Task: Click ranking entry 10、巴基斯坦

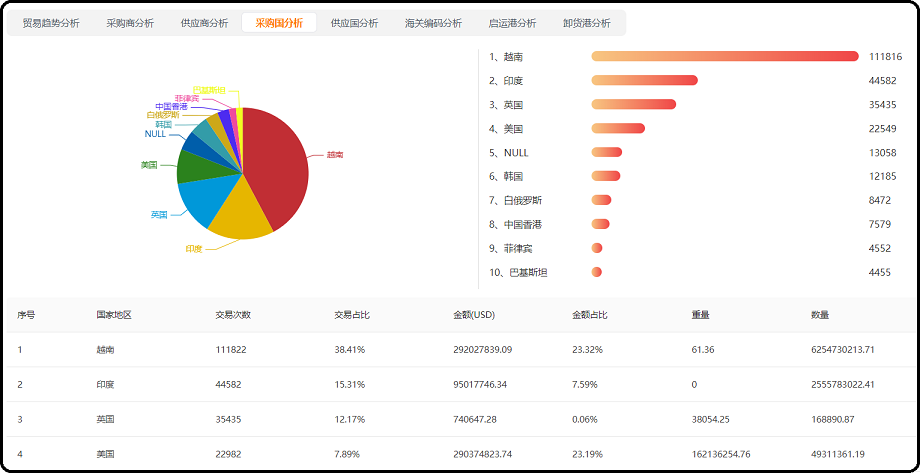Action: click(x=518, y=273)
